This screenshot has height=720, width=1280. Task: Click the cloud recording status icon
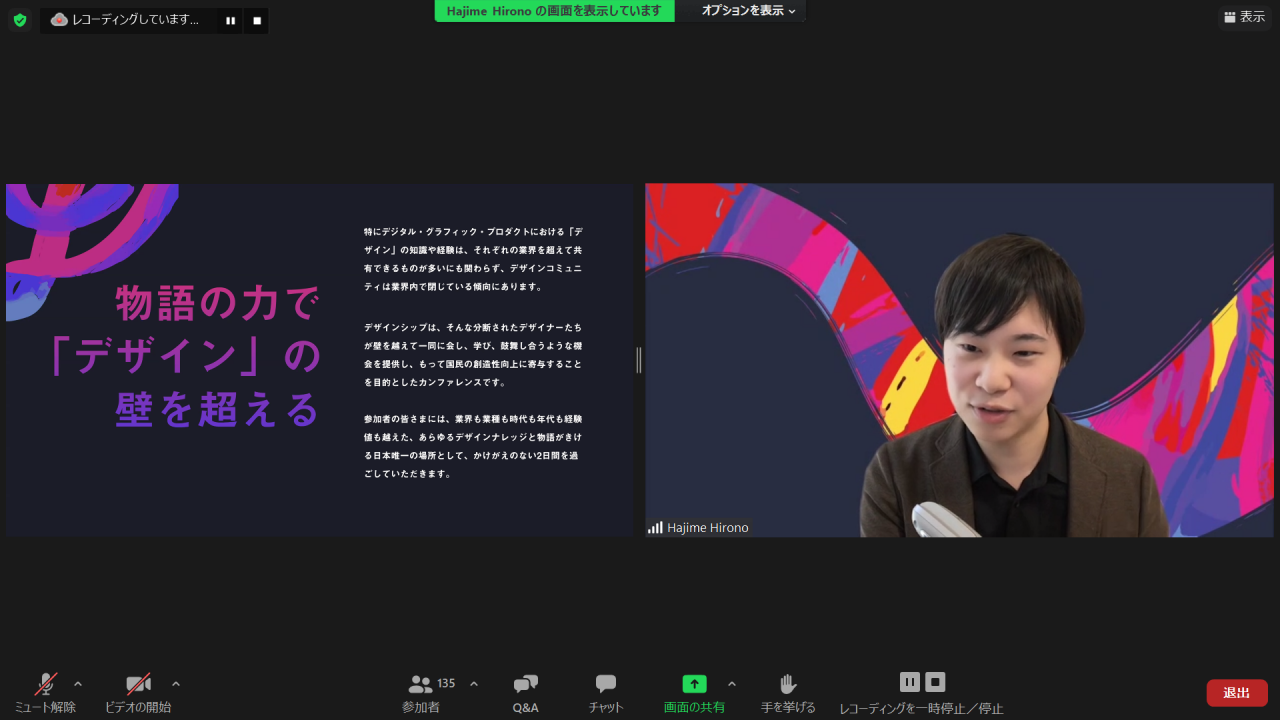pyautogui.click(x=59, y=20)
